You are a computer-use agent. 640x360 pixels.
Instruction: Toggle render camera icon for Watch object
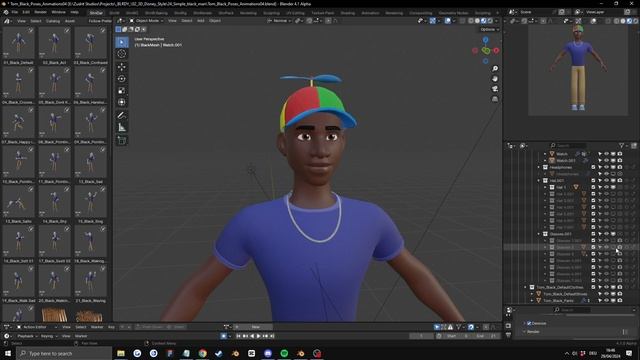tap(620, 154)
